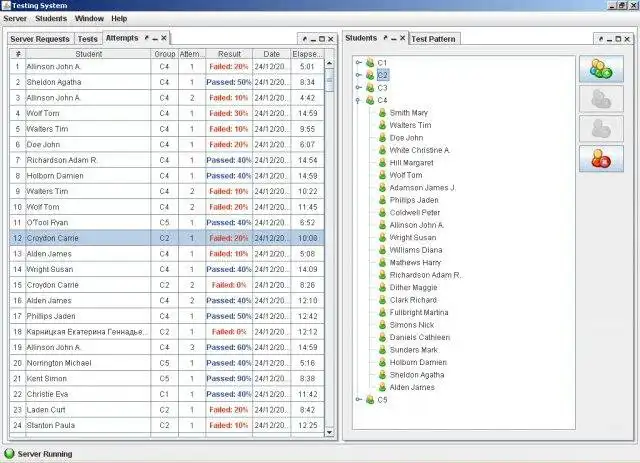The height and width of the screenshot is (463, 640).
Task: Open the Server menu
Action: [x=15, y=19]
